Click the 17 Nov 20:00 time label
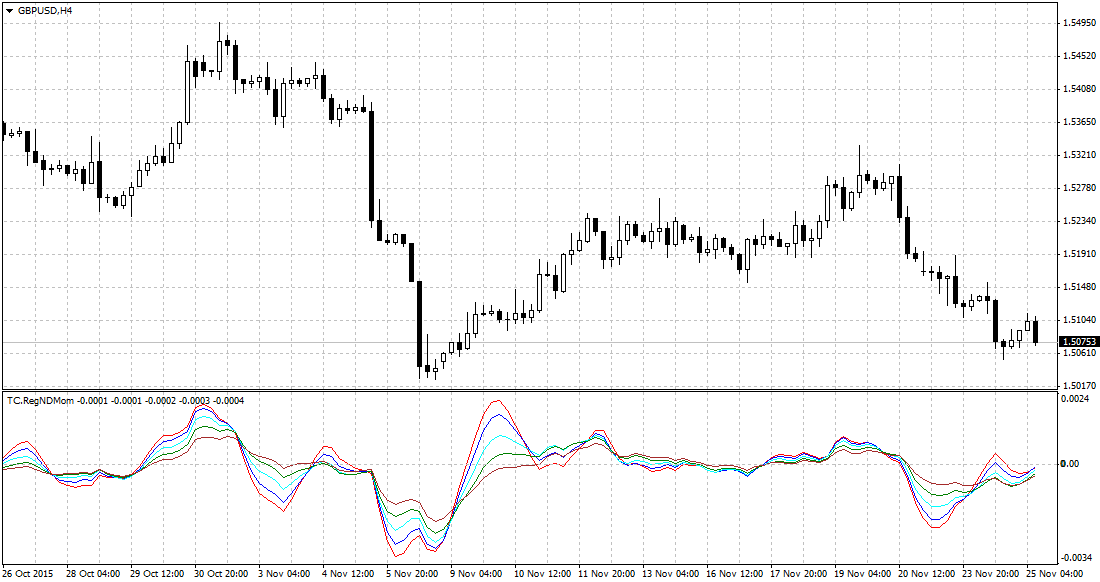 tap(798, 574)
